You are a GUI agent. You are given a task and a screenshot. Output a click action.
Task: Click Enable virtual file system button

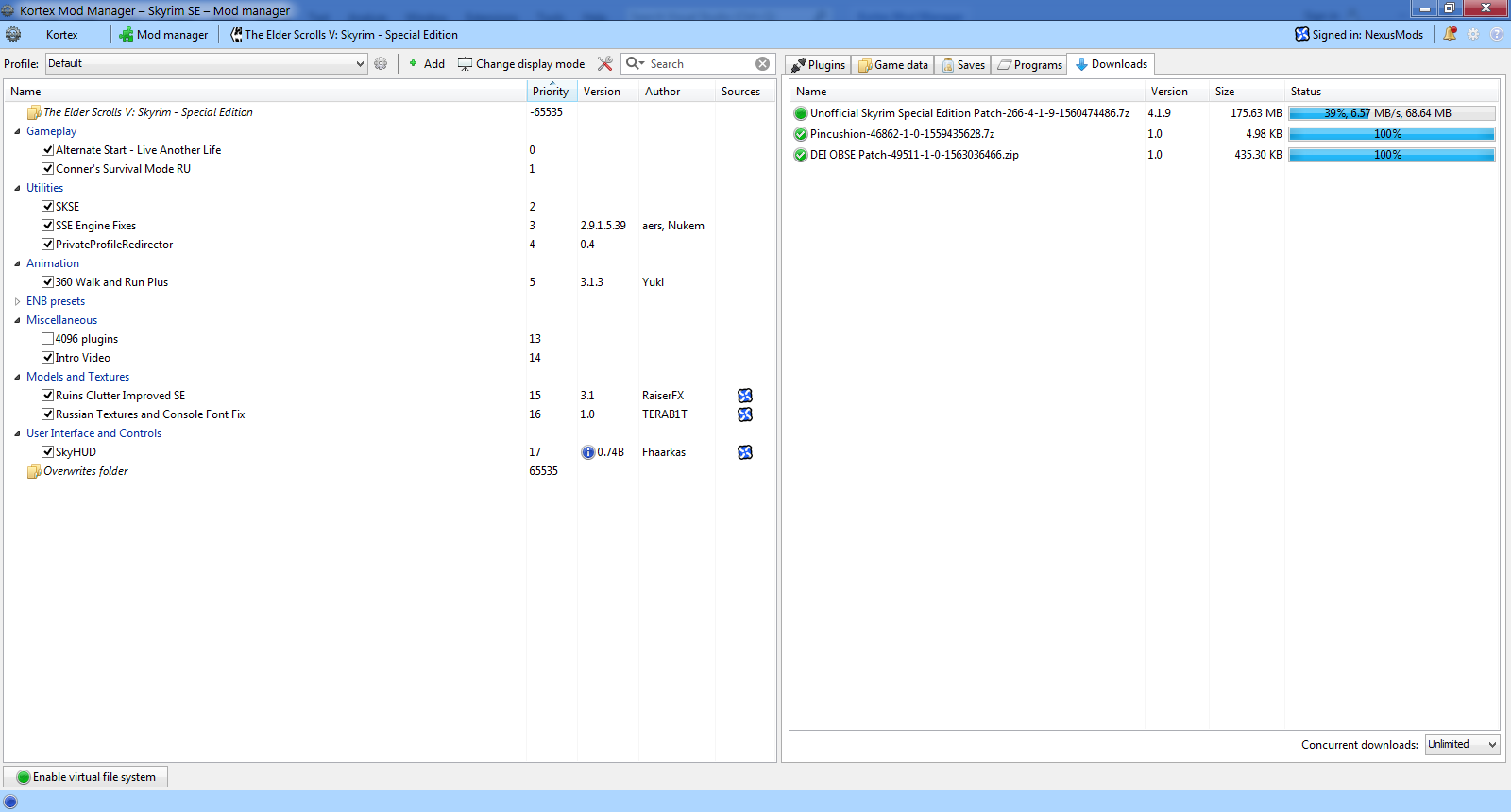(x=86, y=777)
